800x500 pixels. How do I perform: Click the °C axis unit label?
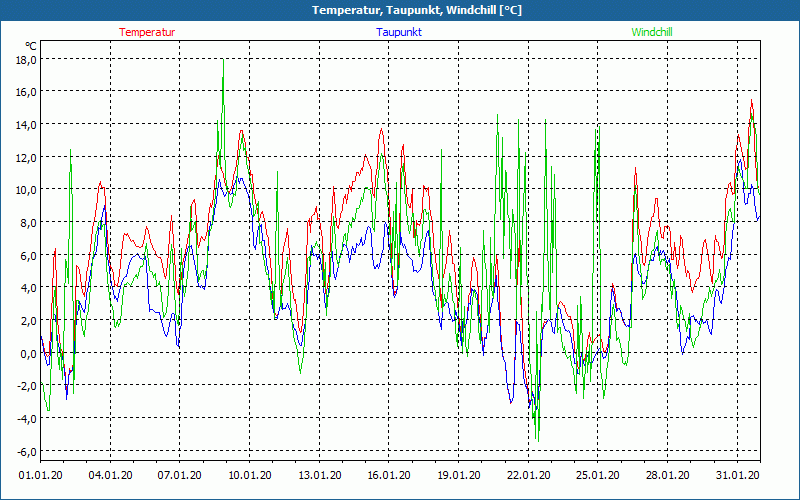pyautogui.click(x=31, y=46)
